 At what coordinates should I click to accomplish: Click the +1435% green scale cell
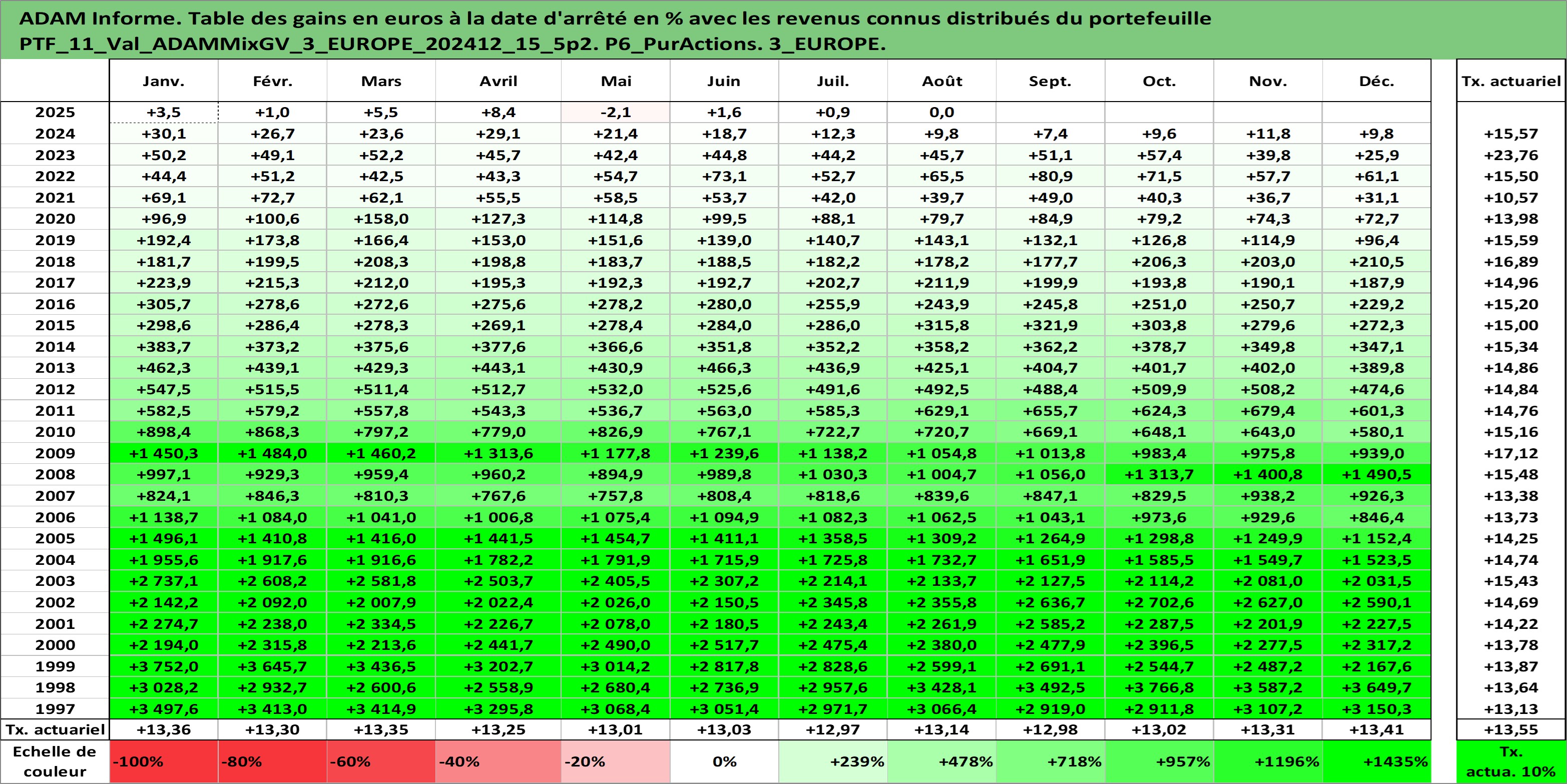1377,761
